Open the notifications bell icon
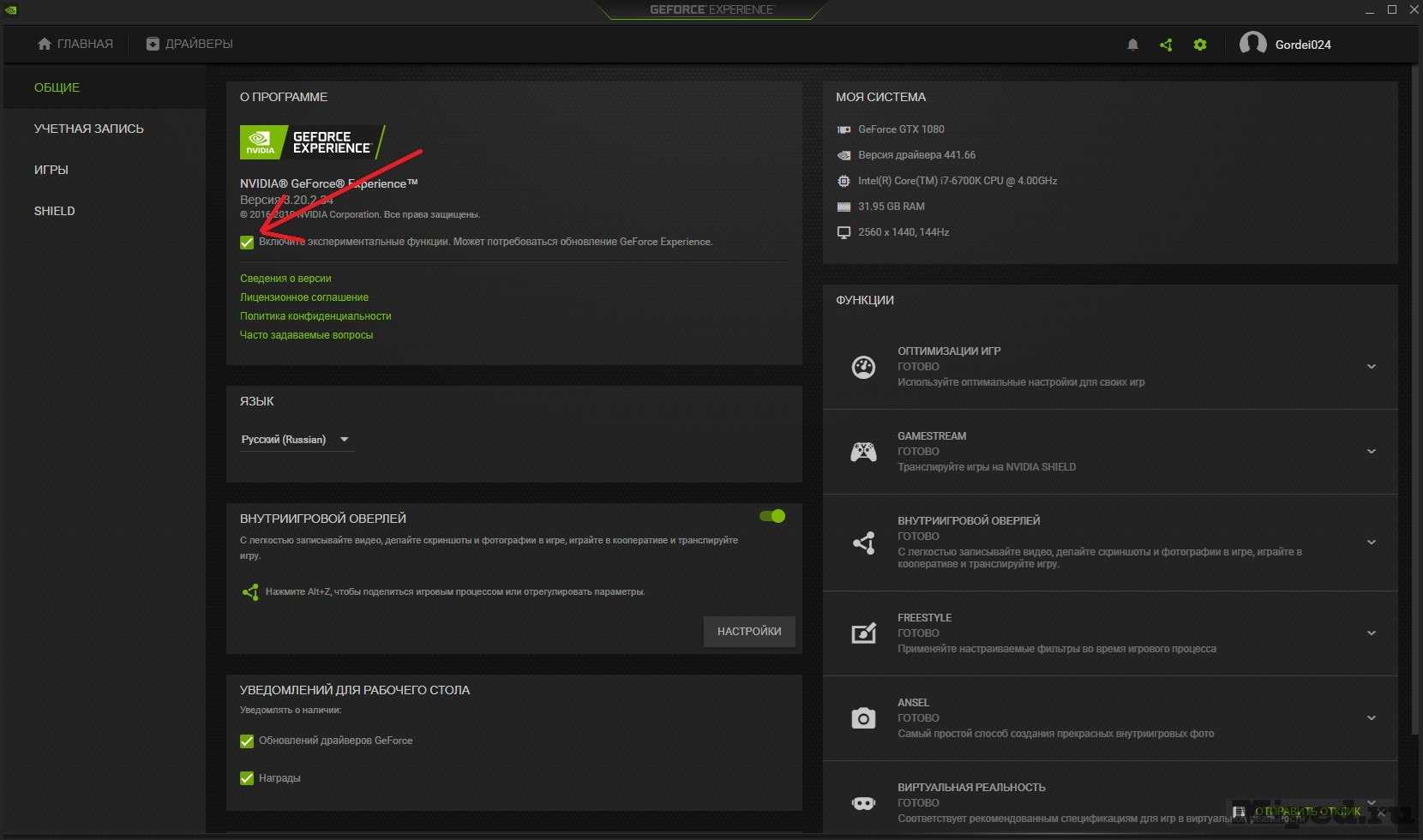This screenshot has width=1423, height=840. 1132,45
